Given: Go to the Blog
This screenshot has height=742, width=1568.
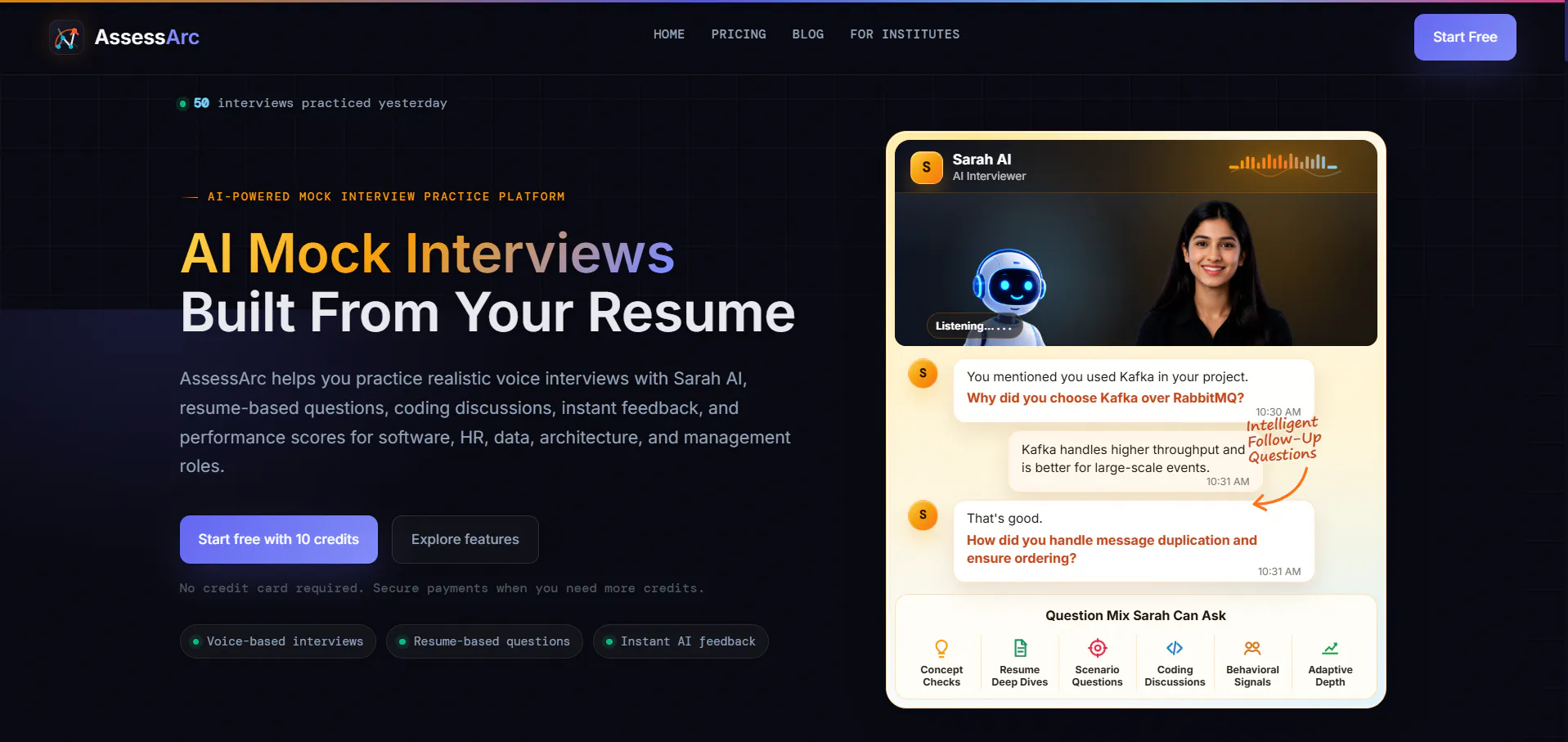Looking at the screenshot, I should [808, 34].
